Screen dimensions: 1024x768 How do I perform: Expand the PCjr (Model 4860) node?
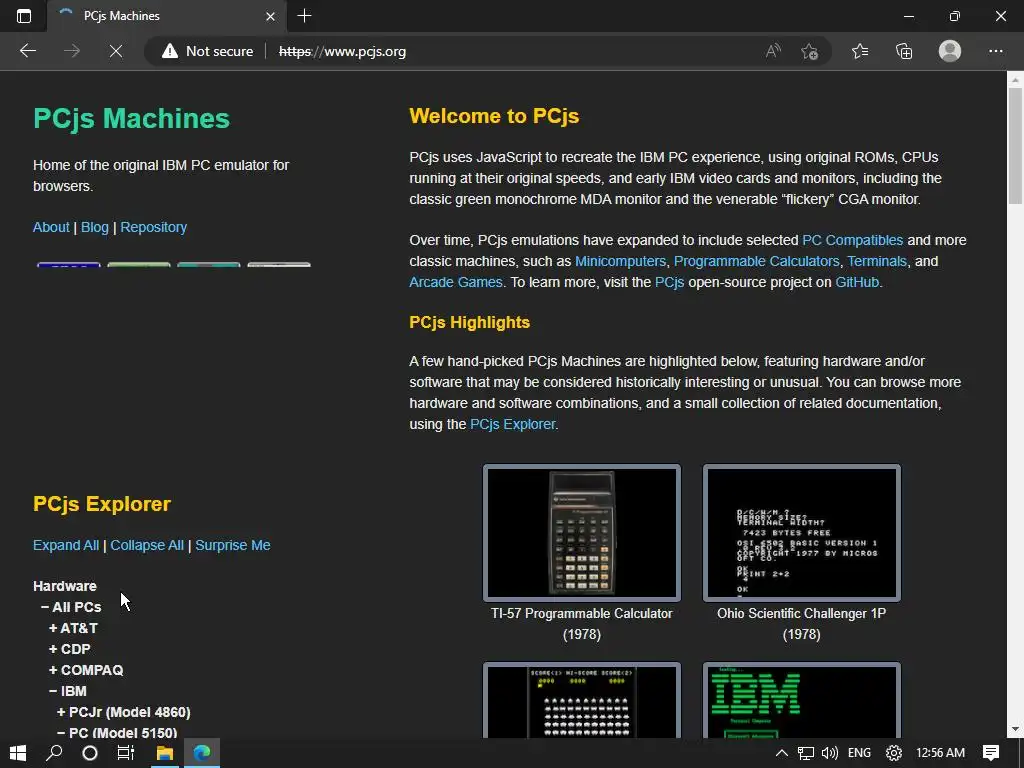click(123, 712)
